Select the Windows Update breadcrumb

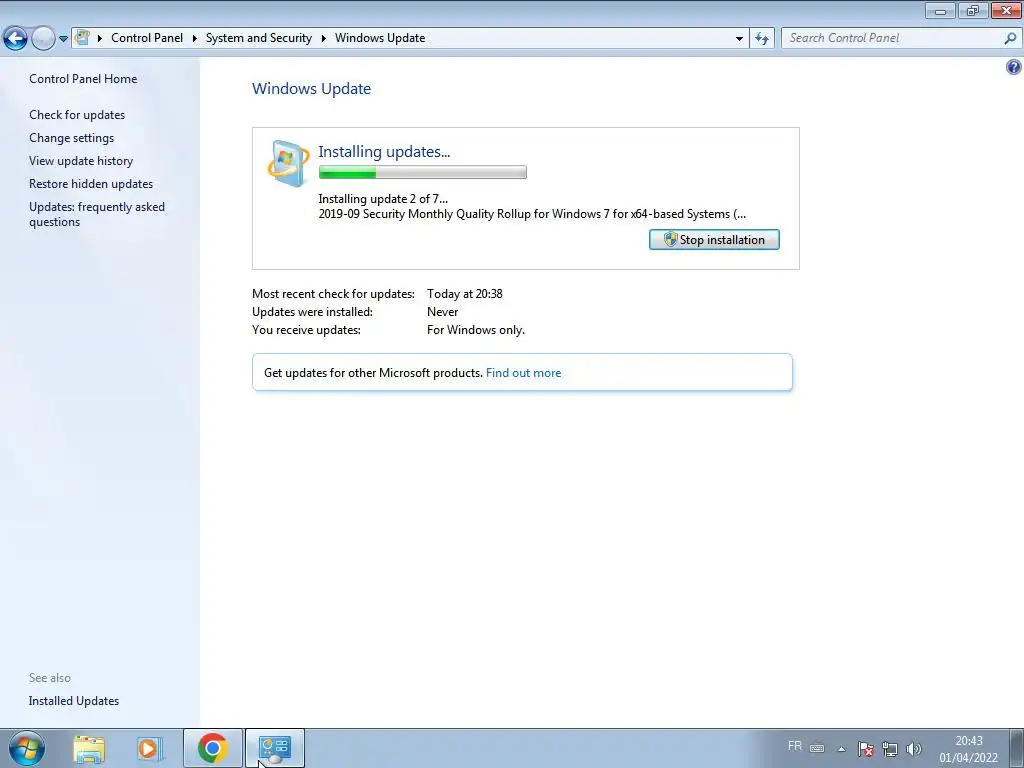pos(380,38)
